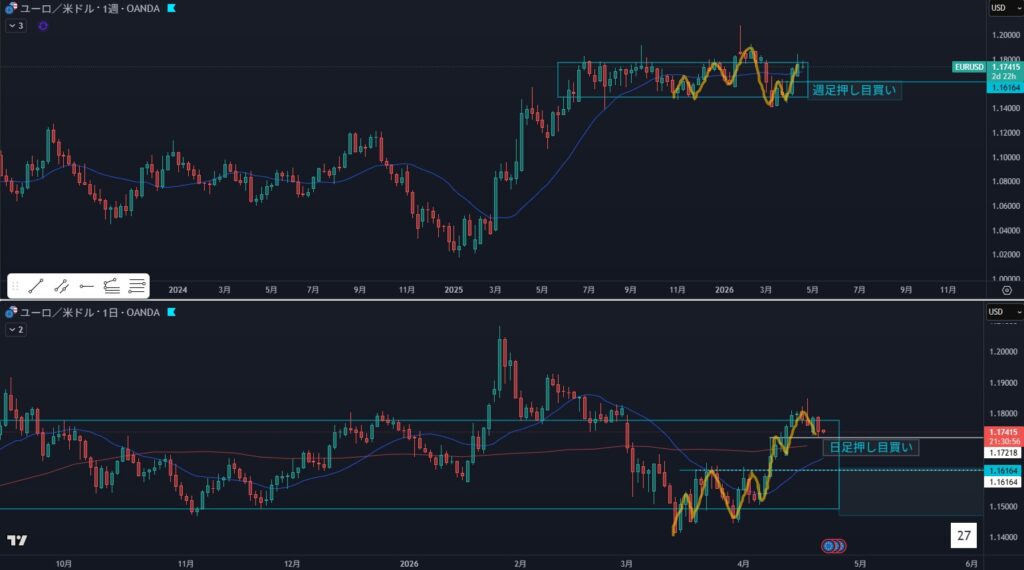The height and width of the screenshot is (570, 1024).
Task: Click the daily chart symbol title ユーロ/米ドル・1日
Action: 88,313
